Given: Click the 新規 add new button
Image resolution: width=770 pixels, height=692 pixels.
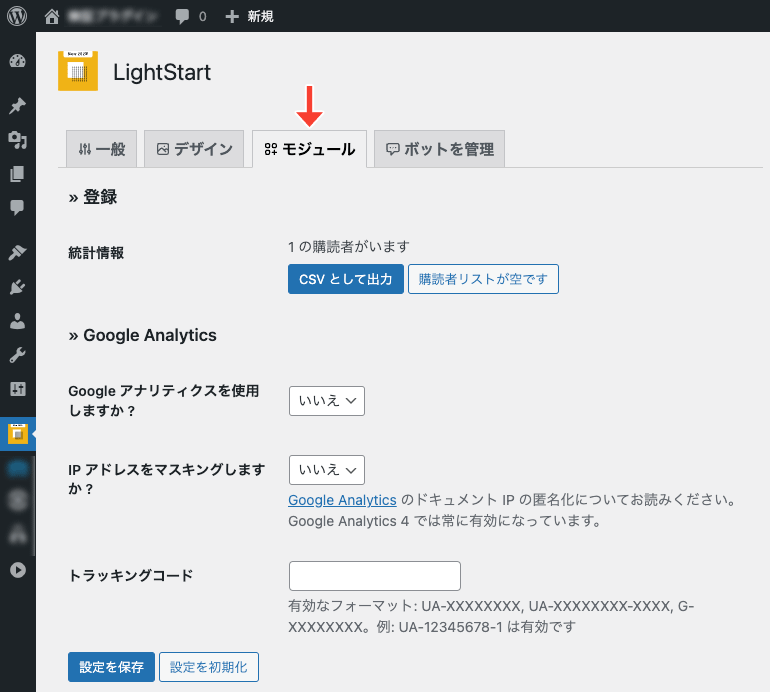Looking at the screenshot, I should point(249,17).
